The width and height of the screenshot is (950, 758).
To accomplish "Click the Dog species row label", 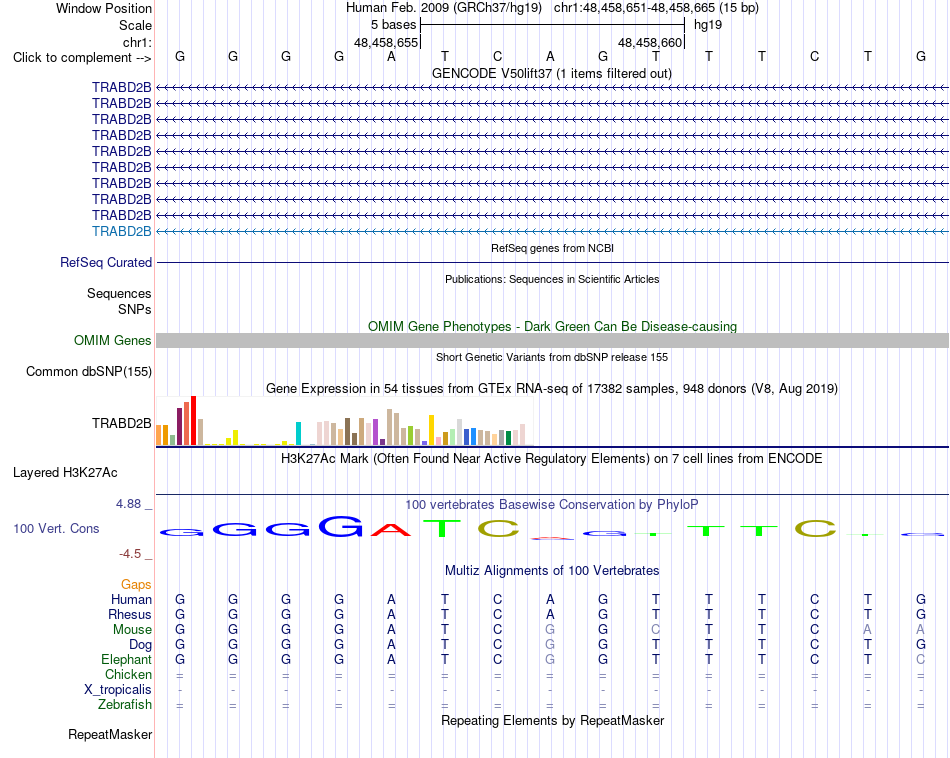I will click(140, 645).
